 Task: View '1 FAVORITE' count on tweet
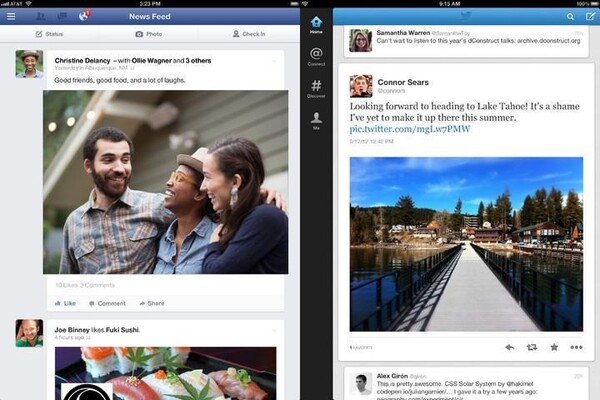coord(361,348)
